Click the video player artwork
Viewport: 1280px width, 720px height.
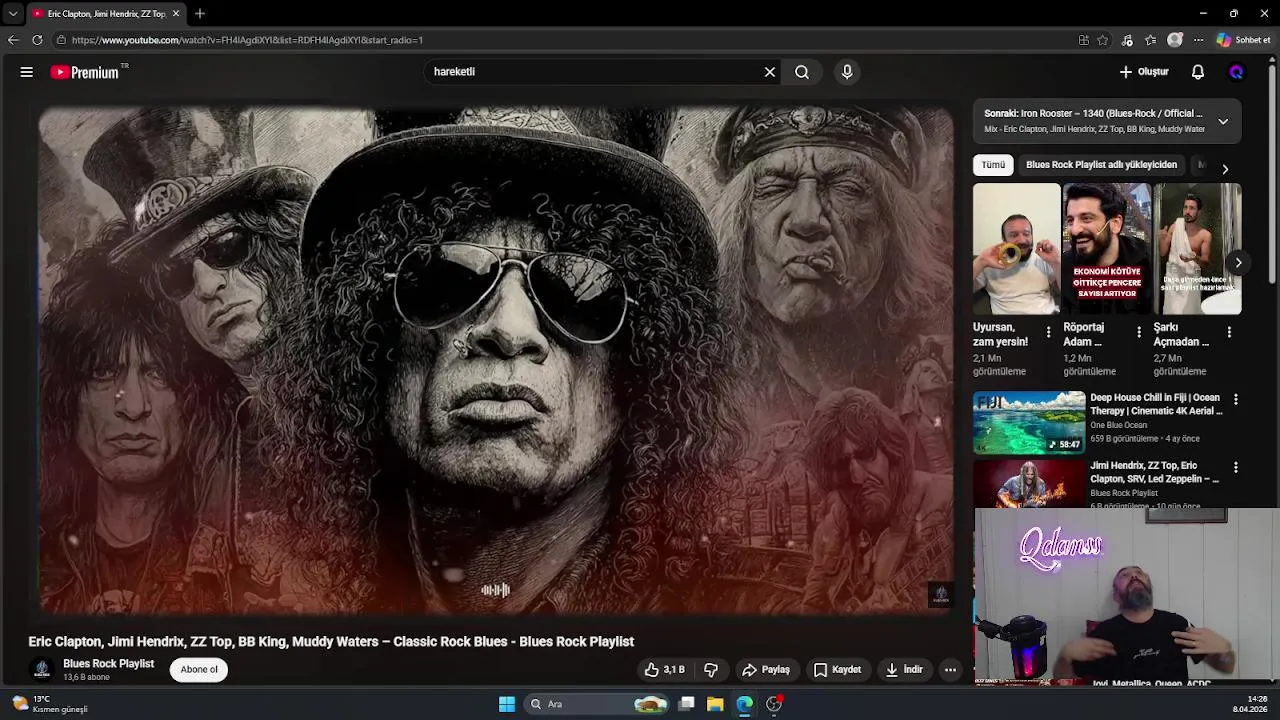pyautogui.click(x=496, y=360)
